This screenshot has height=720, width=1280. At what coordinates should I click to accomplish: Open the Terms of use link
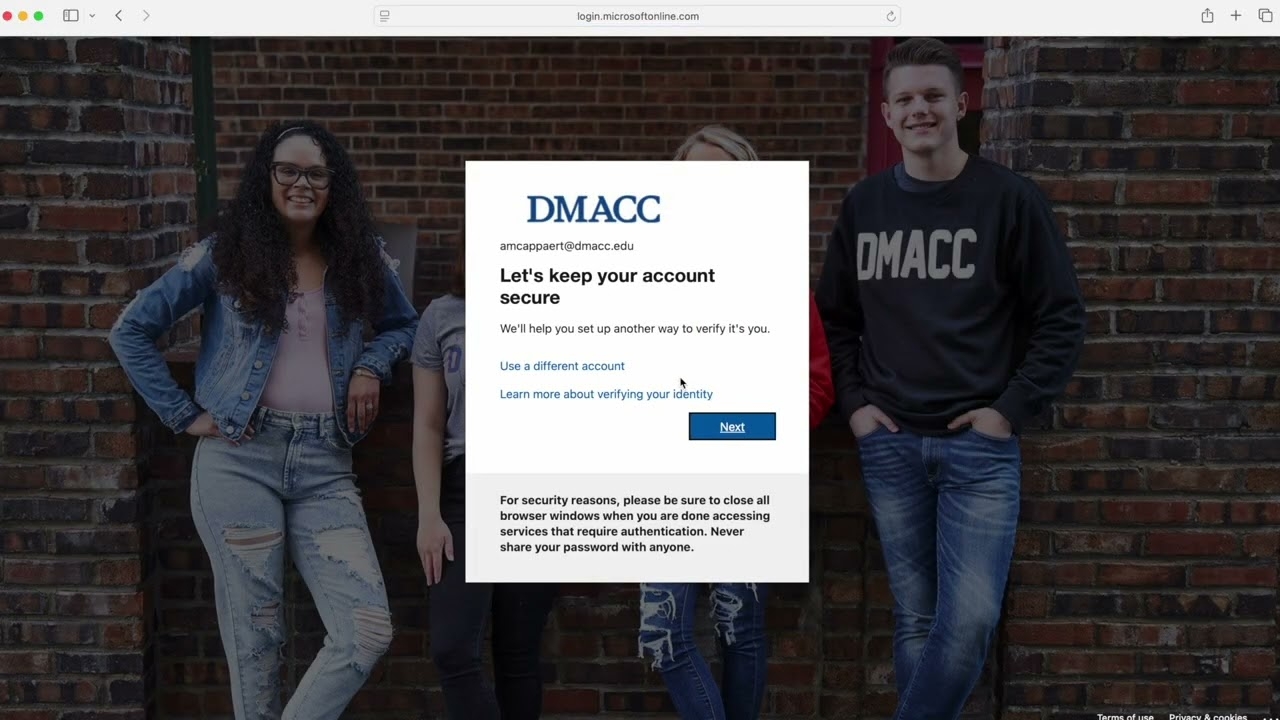(x=1125, y=715)
